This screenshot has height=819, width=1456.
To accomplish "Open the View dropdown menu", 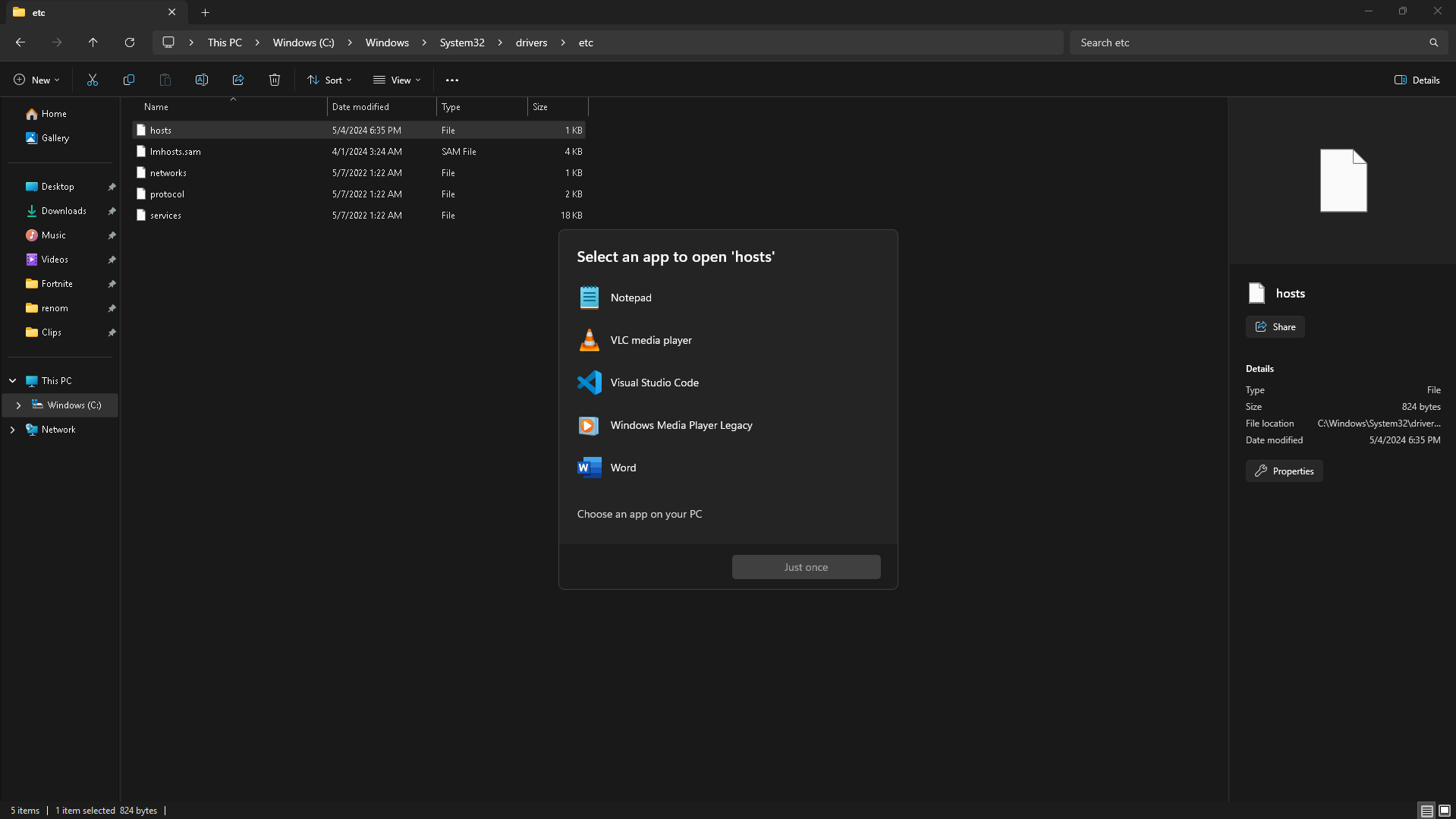I will click(x=397, y=80).
